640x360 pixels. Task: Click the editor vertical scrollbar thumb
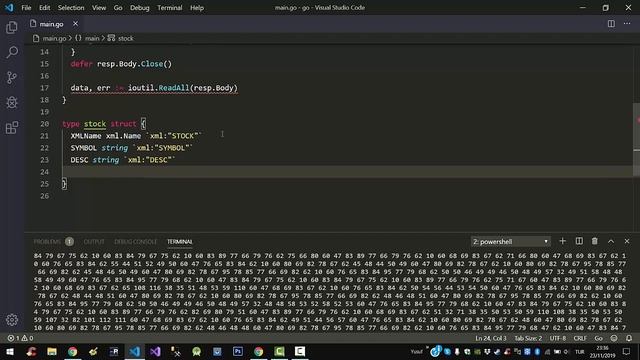click(636, 140)
